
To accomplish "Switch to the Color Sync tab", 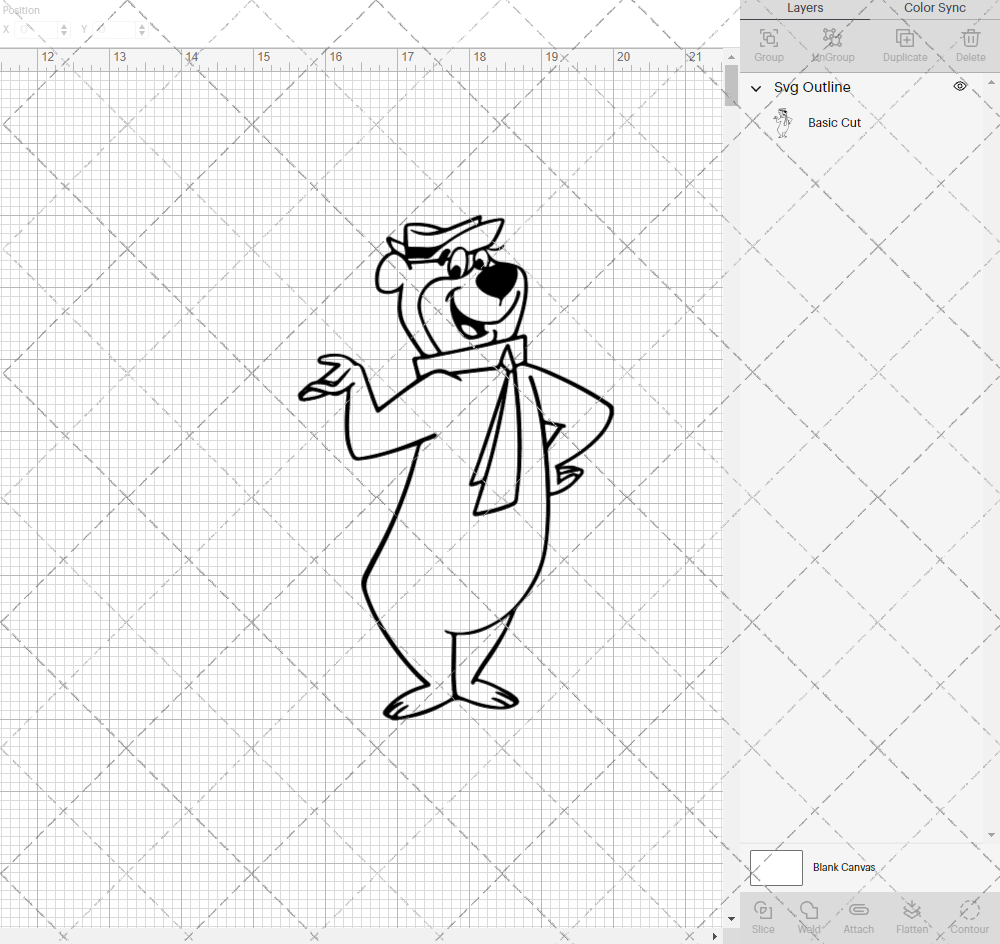I will (x=934, y=8).
